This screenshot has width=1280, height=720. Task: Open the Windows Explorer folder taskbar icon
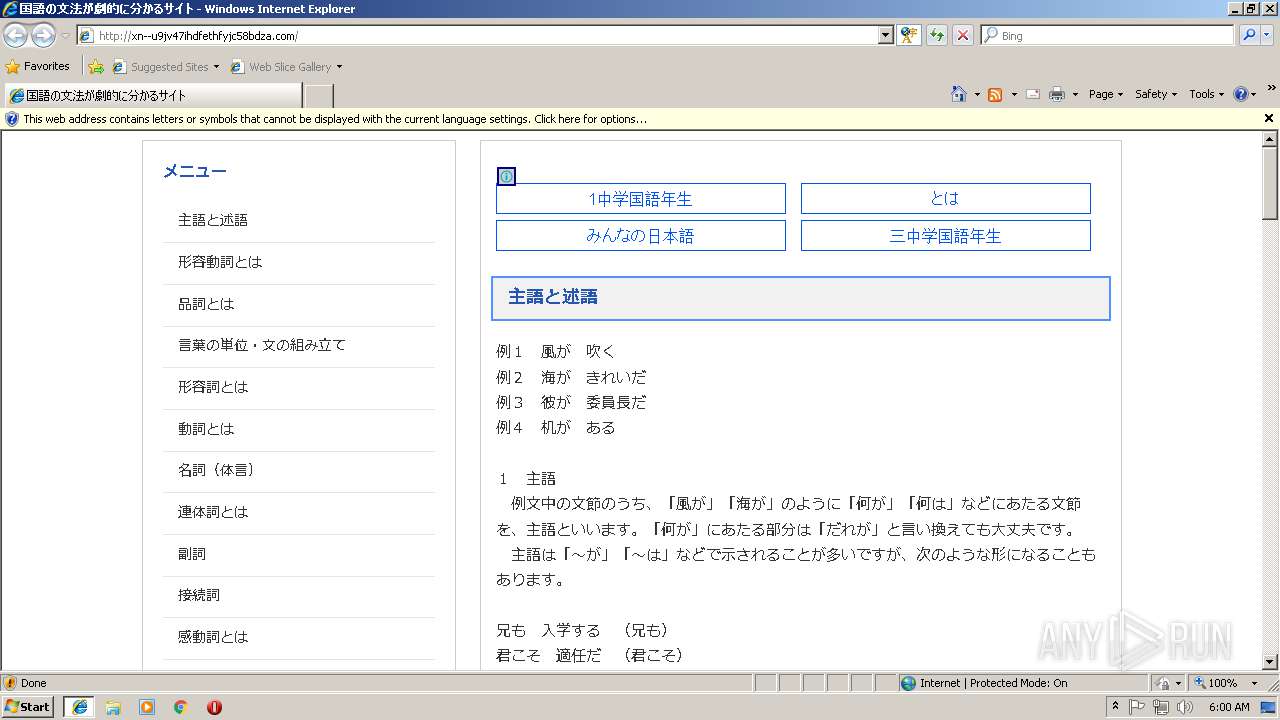[x=113, y=707]
